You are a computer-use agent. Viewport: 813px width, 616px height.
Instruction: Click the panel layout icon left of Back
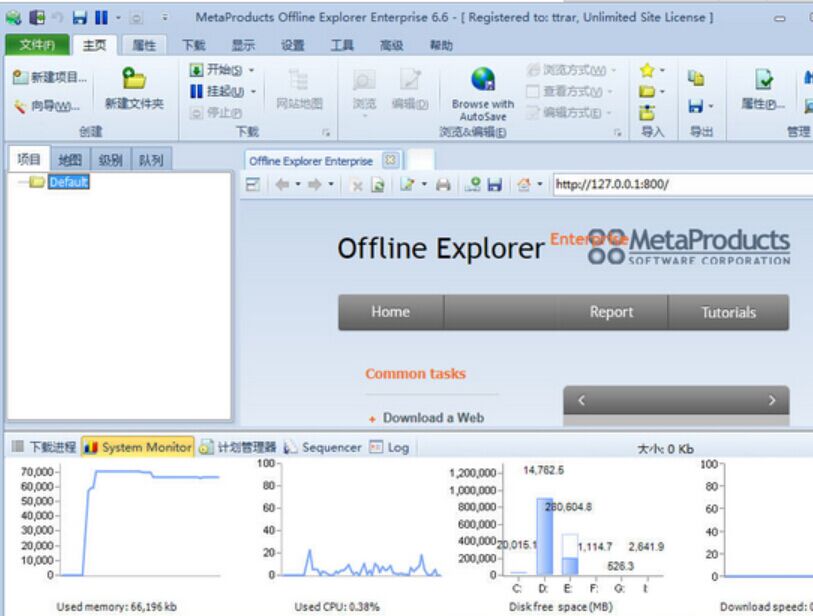coord(253,185)
